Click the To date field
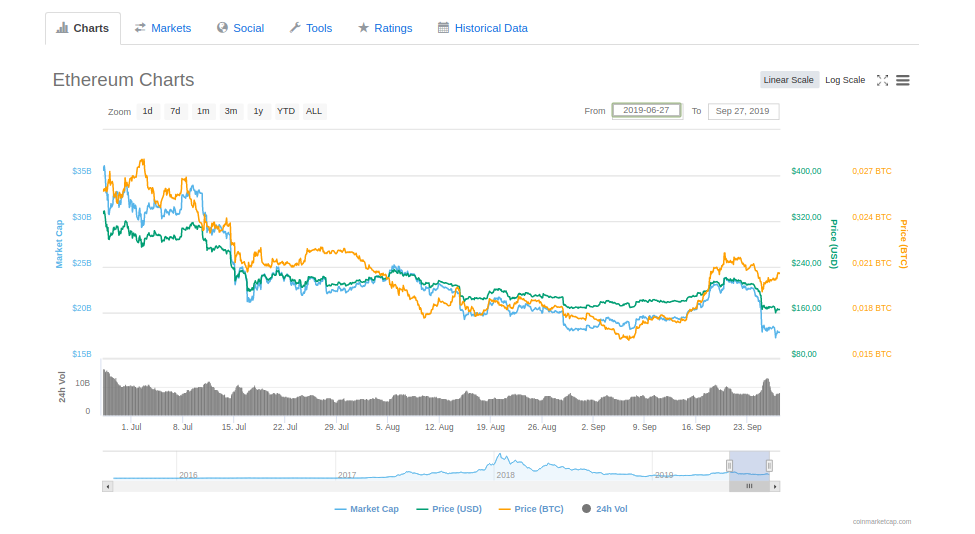The image size is (975, 534). [743, 111]
